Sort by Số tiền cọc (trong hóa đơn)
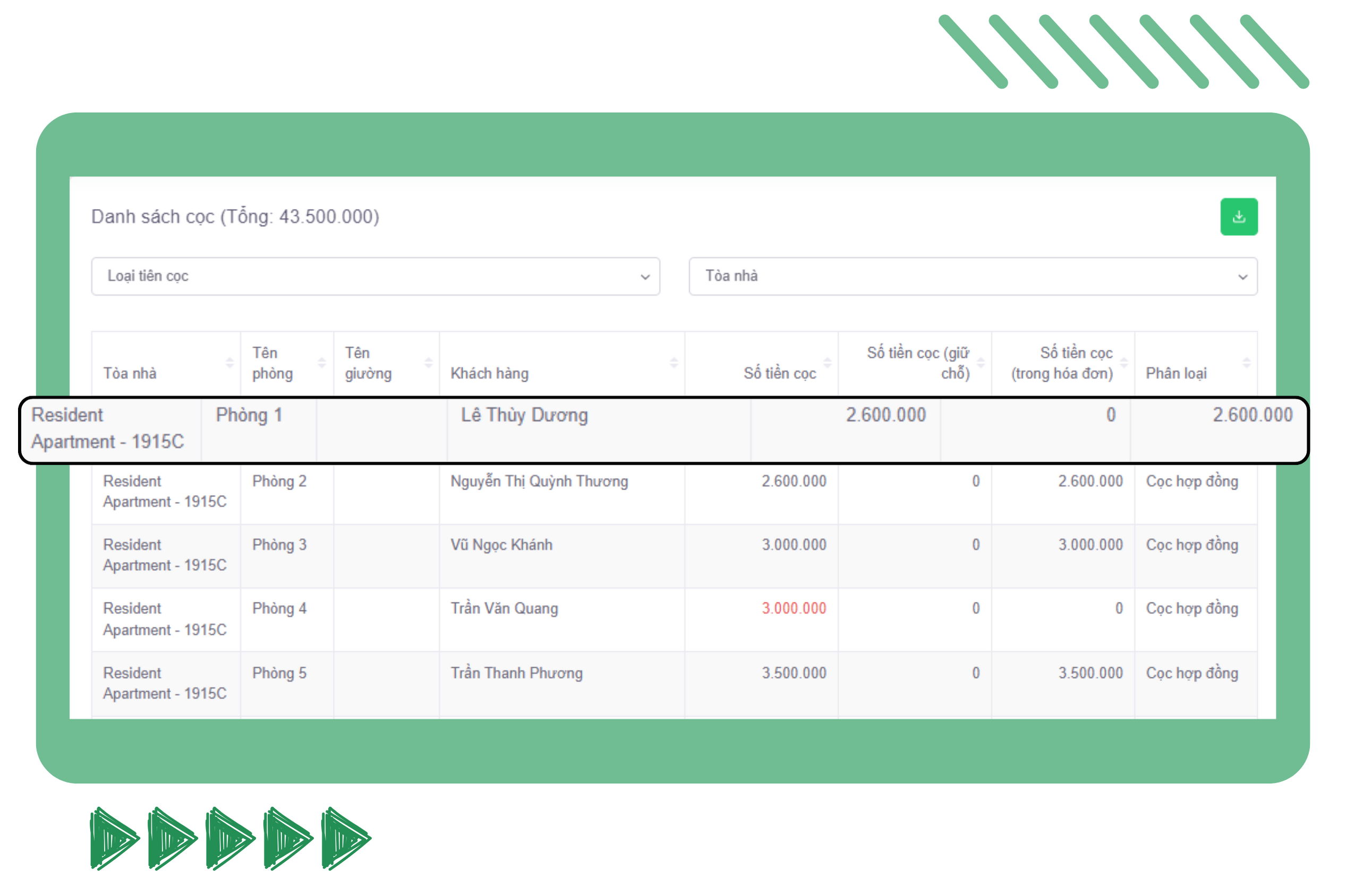Viewport: 1346px width, 896px height. (x=1062, y=363)
